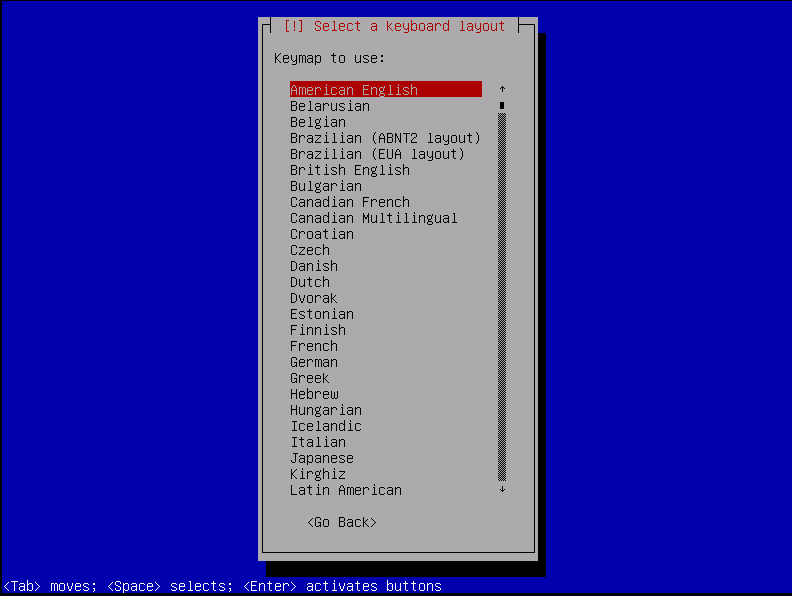Choose Belarusian keyboard layout
Image resolution: width=792 pixels, height=596 pixels.
tap(330, 106)
